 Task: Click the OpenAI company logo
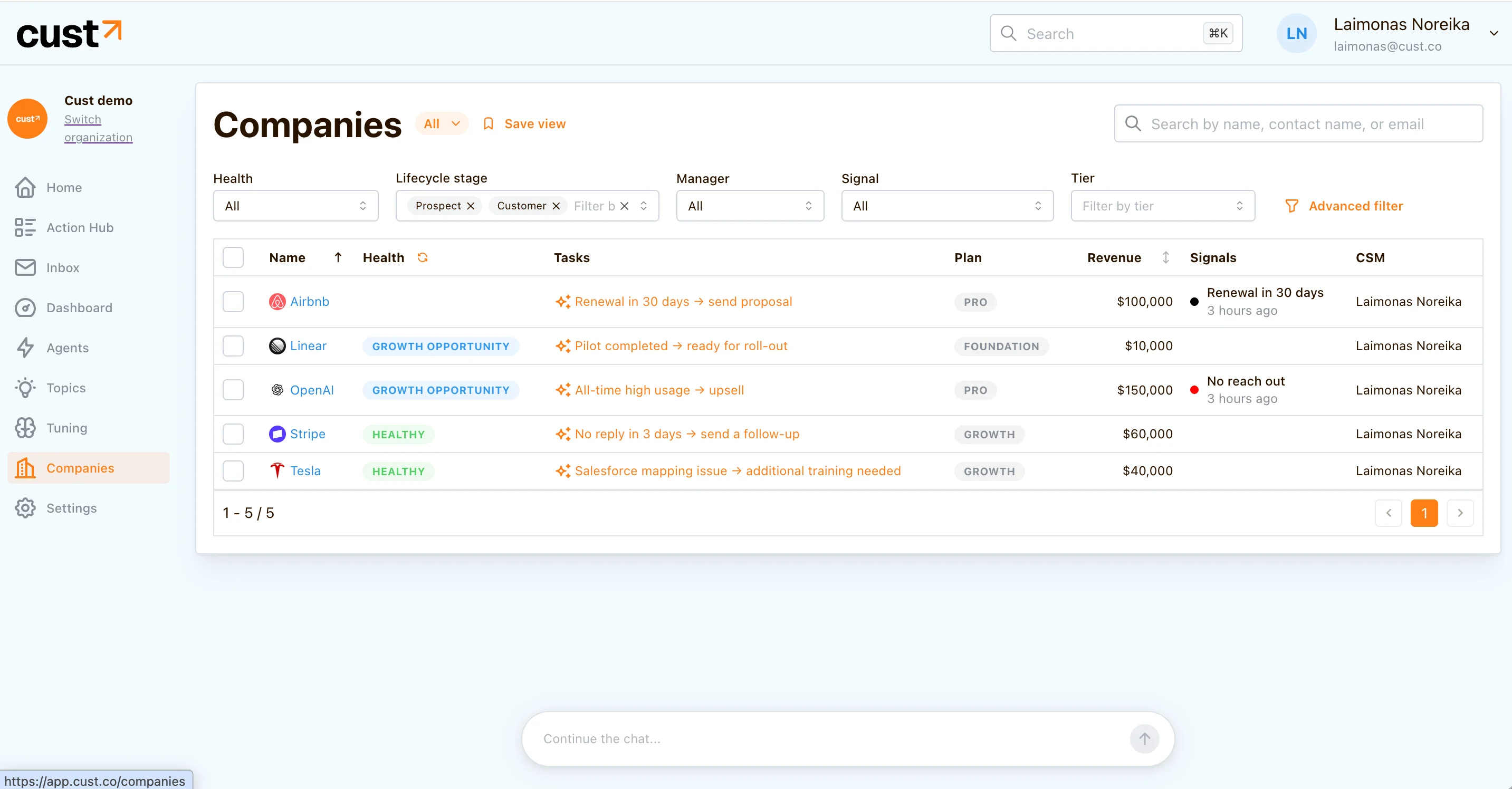click(277, 390)
